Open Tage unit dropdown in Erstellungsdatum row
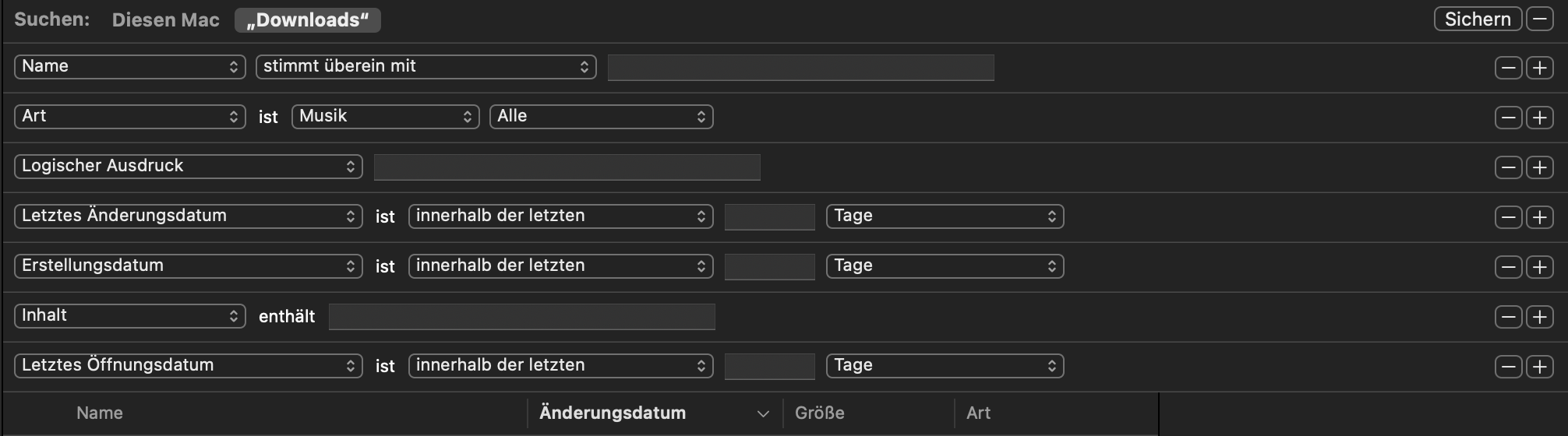 point(945,266)
